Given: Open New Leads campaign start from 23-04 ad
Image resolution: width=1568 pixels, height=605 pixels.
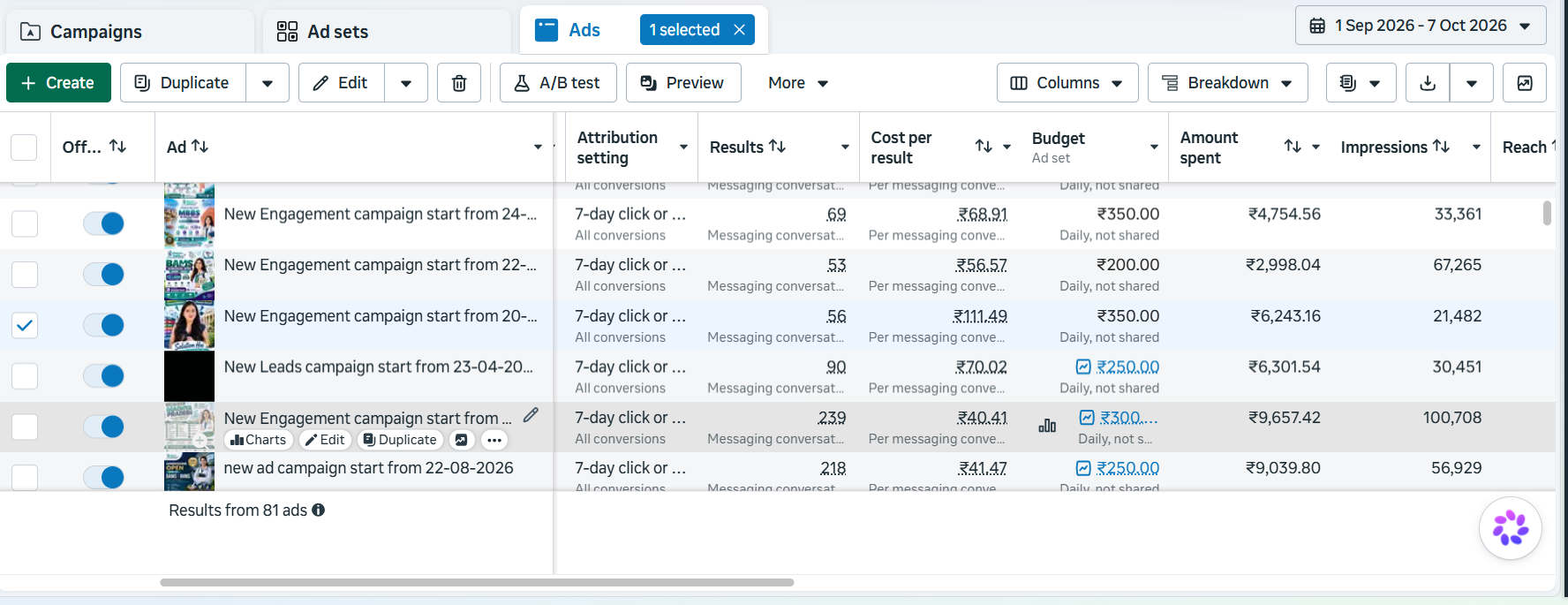Looking at the screenshot, I should pos(379,367).
